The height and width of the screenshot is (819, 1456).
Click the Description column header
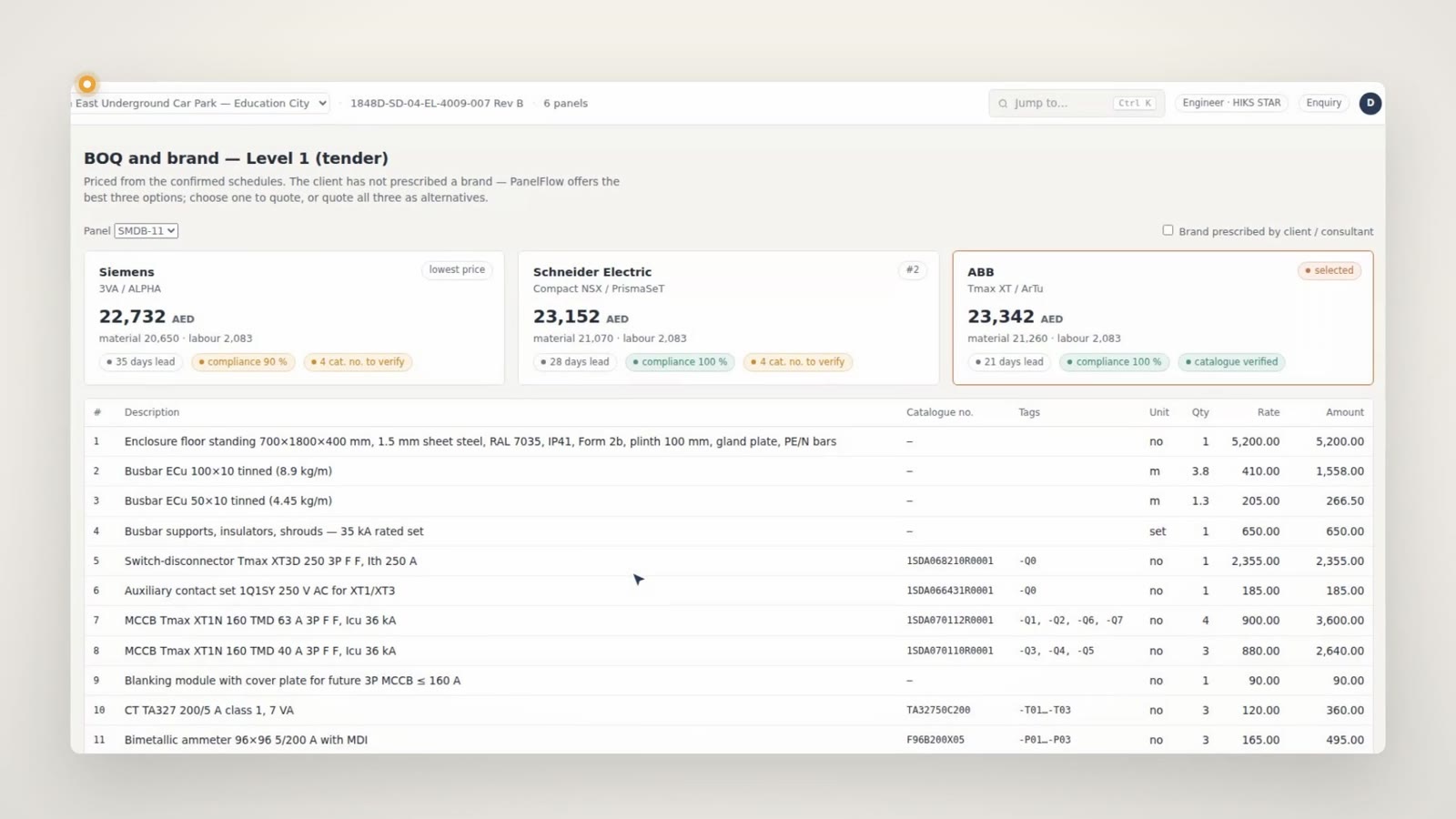point(152,412)
